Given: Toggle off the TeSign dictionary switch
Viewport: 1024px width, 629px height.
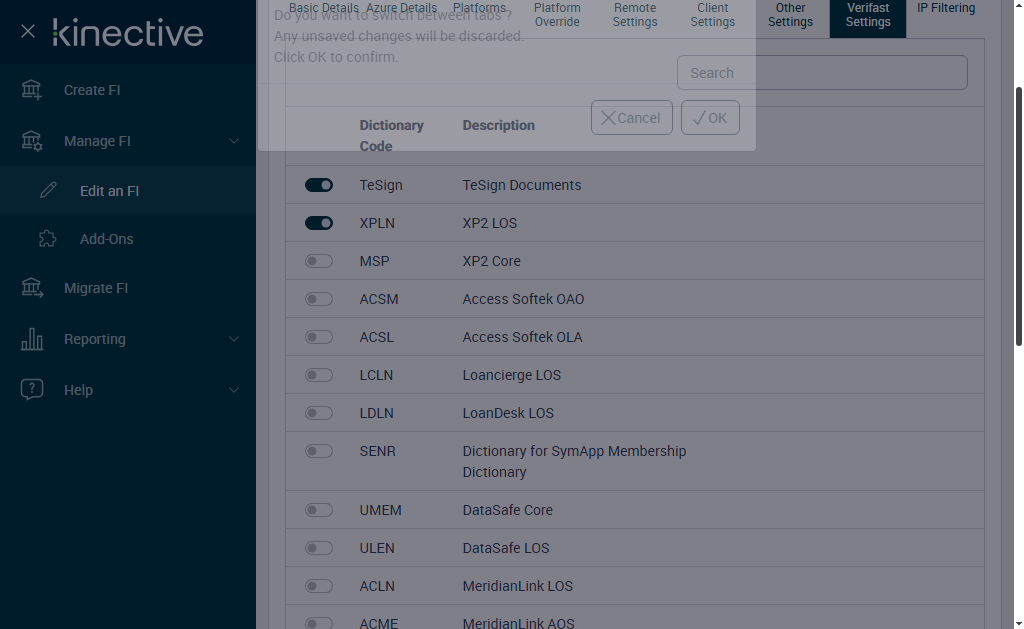Looking at the screenshot, I should coord(319,185).
